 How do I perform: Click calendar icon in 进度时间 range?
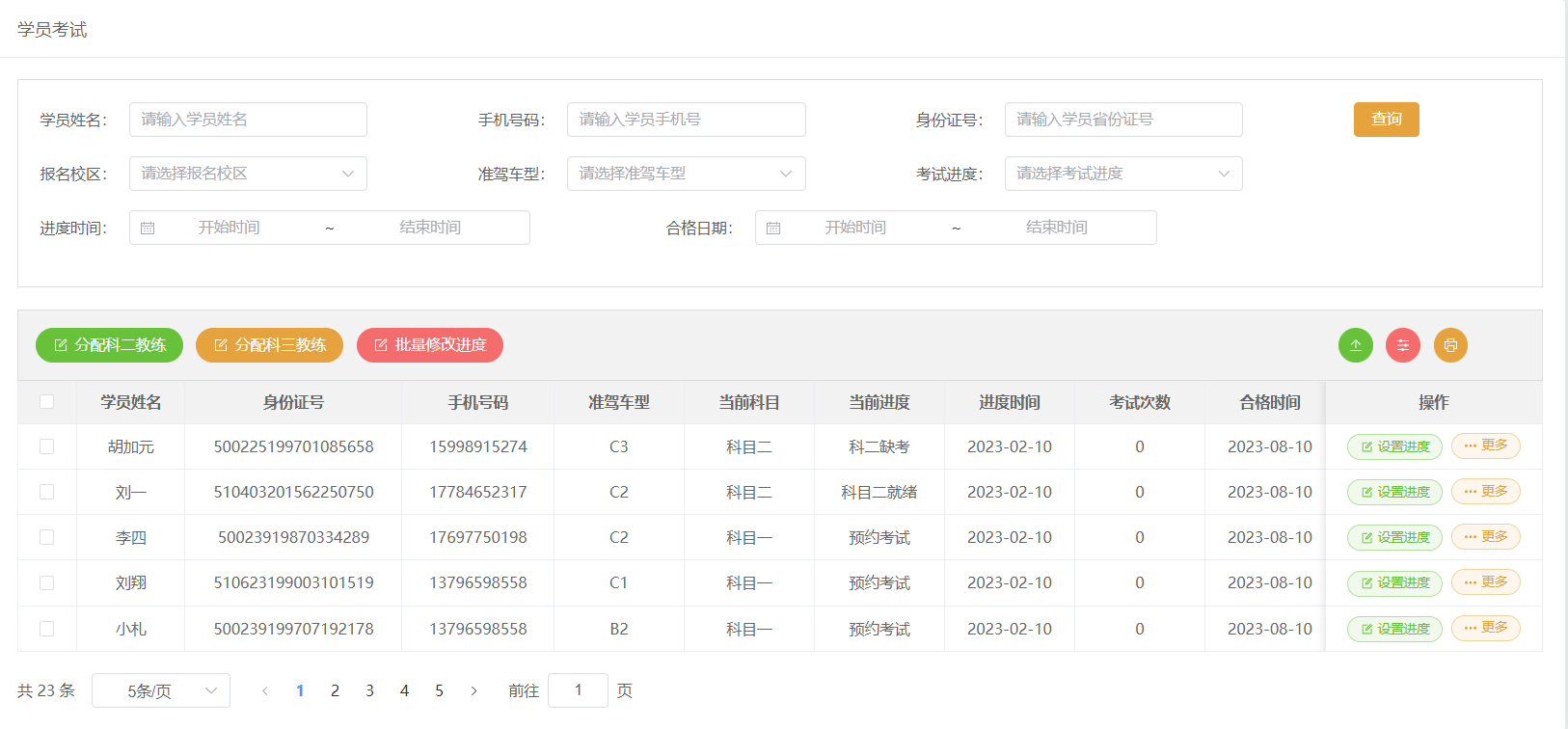coord(148,229)
